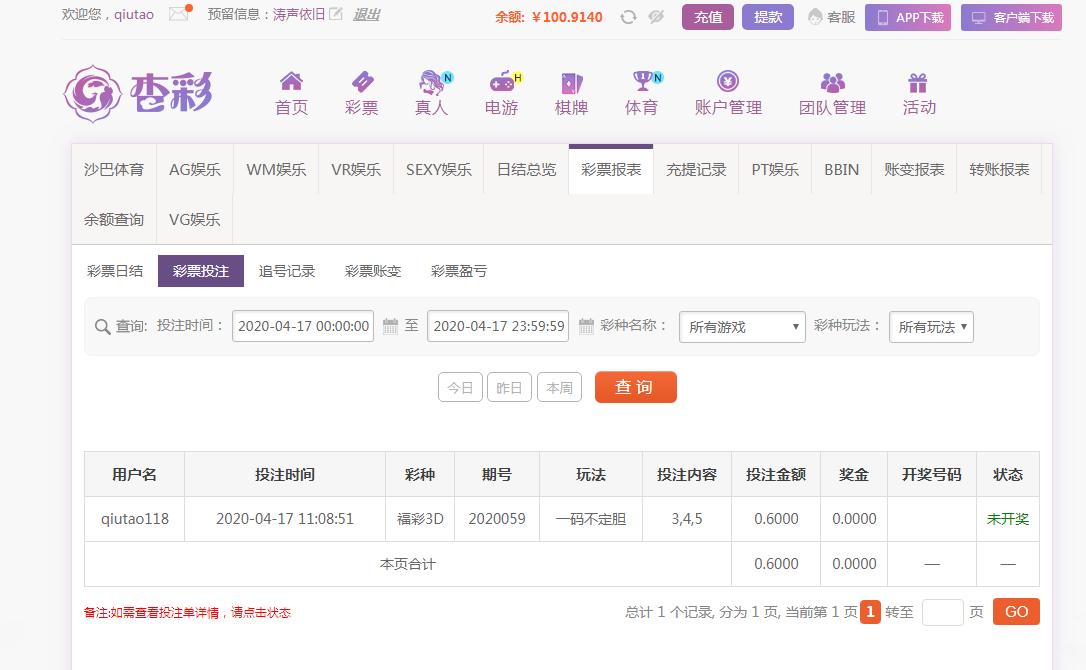This screenshot has width=1086, height=670.
Task: Switch to VG娱乐 tab
Action: click(195, 220)
